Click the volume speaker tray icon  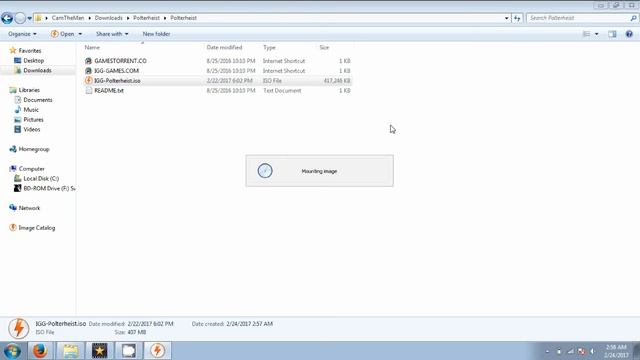(592, 351)
